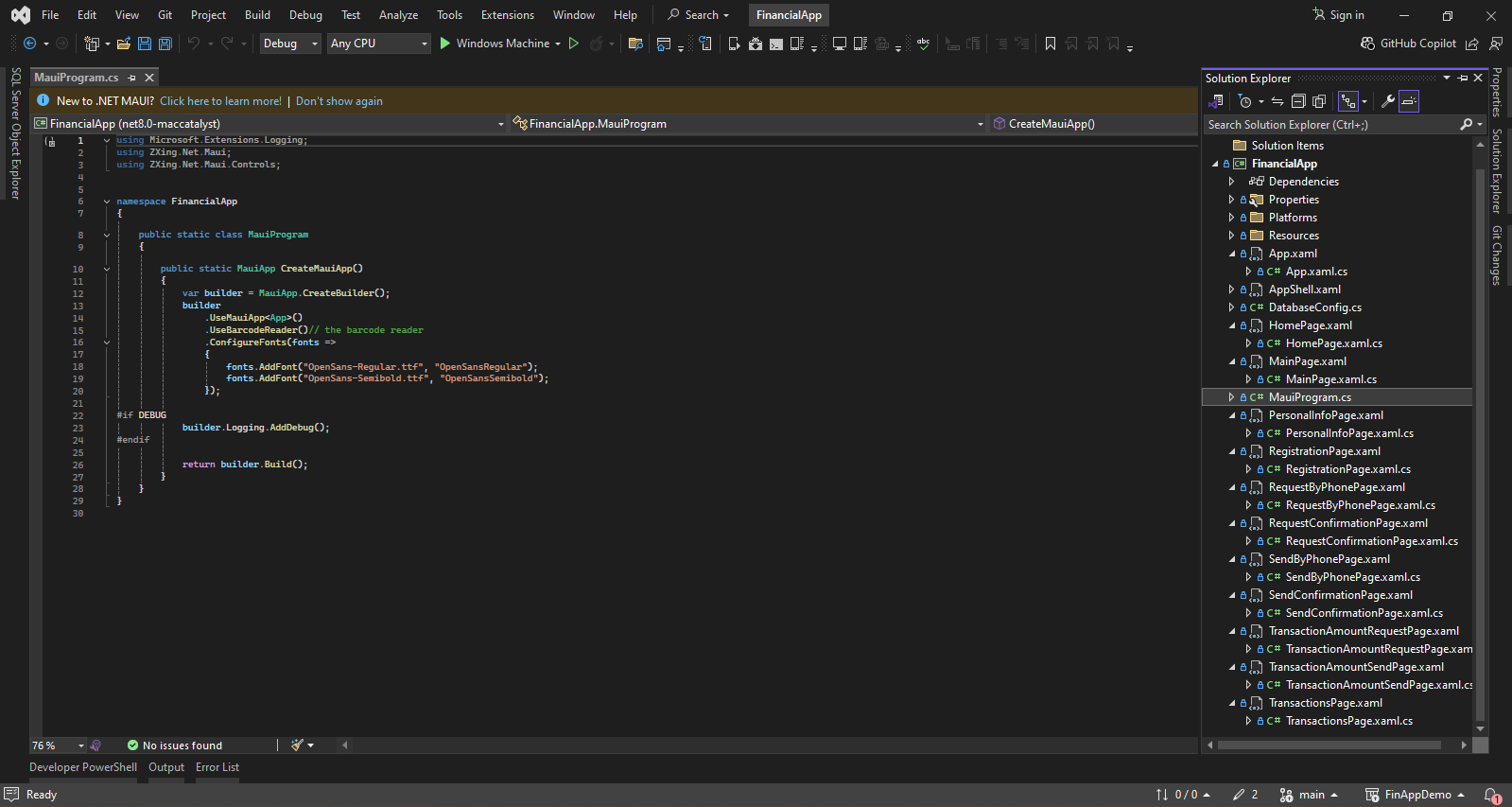
Task: Expand the Dependencies node
Action: tap(1231, 182)
